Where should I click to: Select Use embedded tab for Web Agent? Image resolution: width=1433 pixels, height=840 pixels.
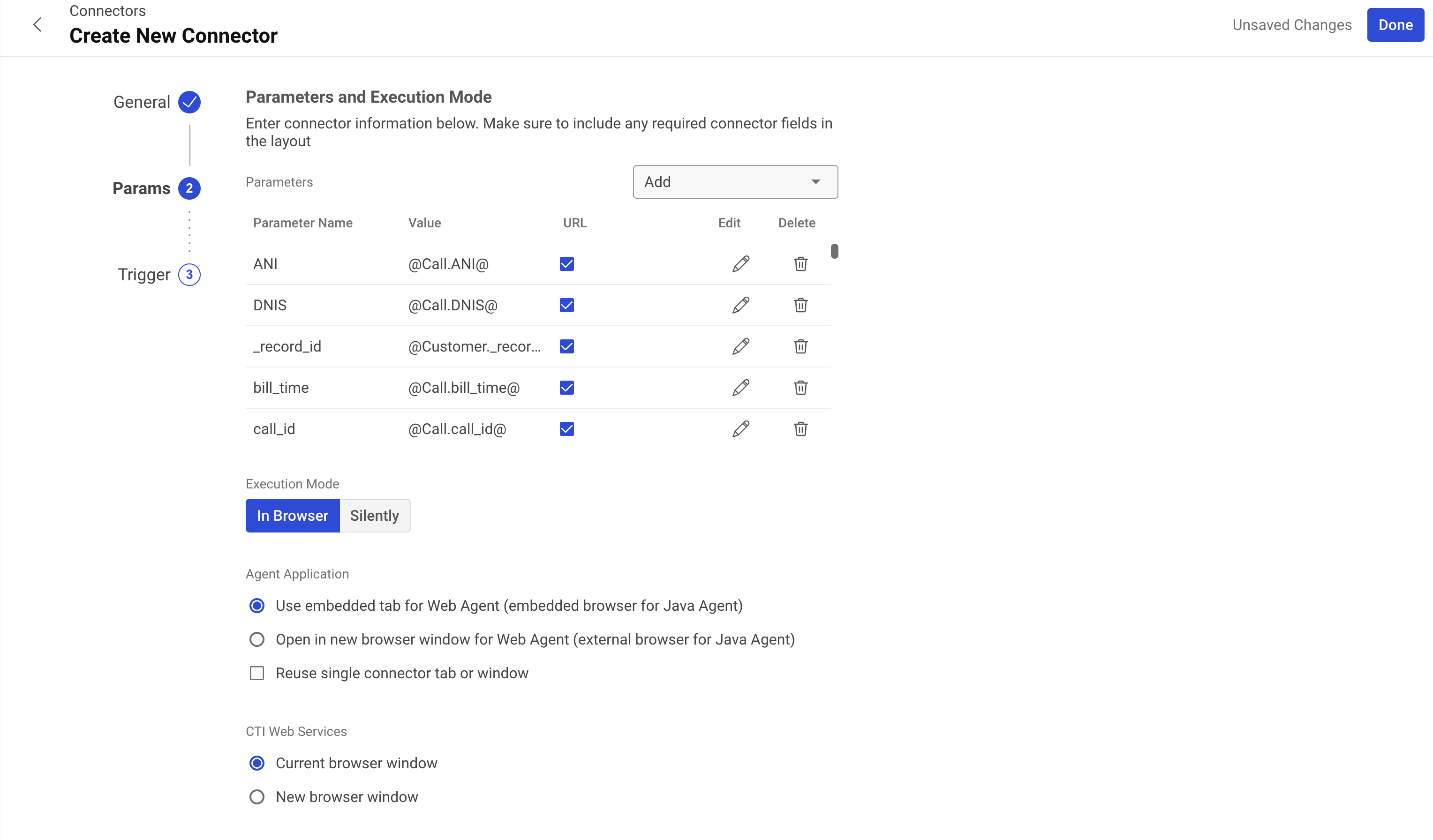(257, 606)
